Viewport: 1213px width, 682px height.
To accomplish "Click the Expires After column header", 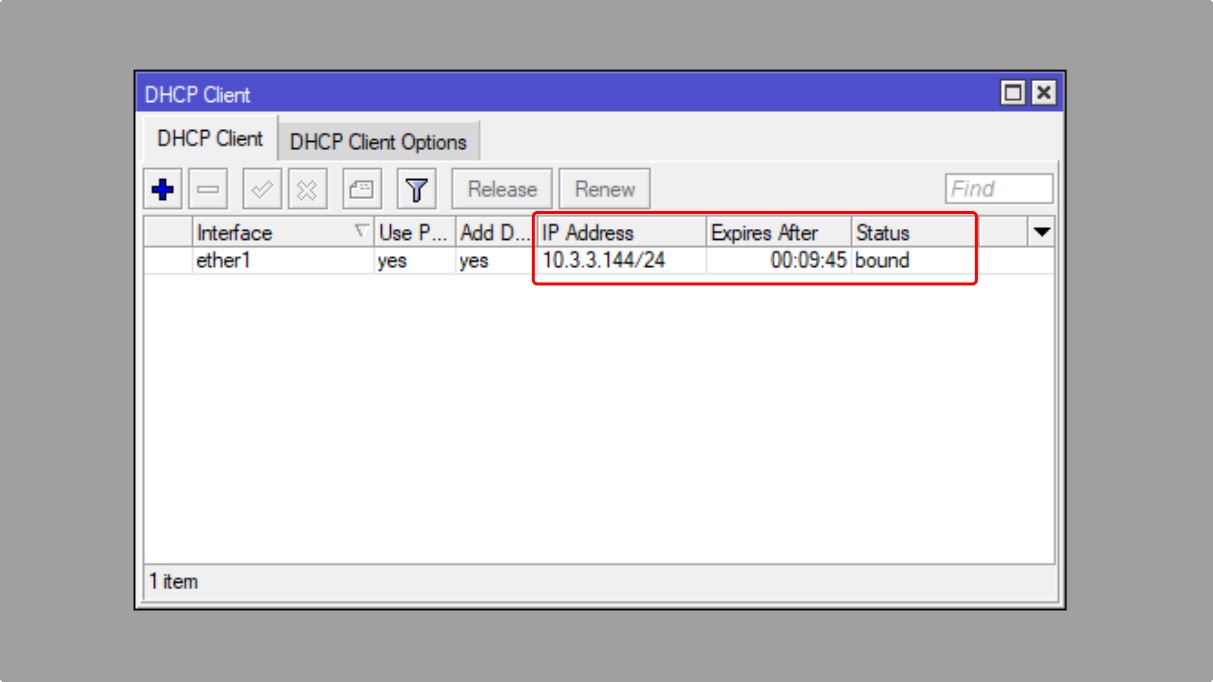I will pos(777,233).
